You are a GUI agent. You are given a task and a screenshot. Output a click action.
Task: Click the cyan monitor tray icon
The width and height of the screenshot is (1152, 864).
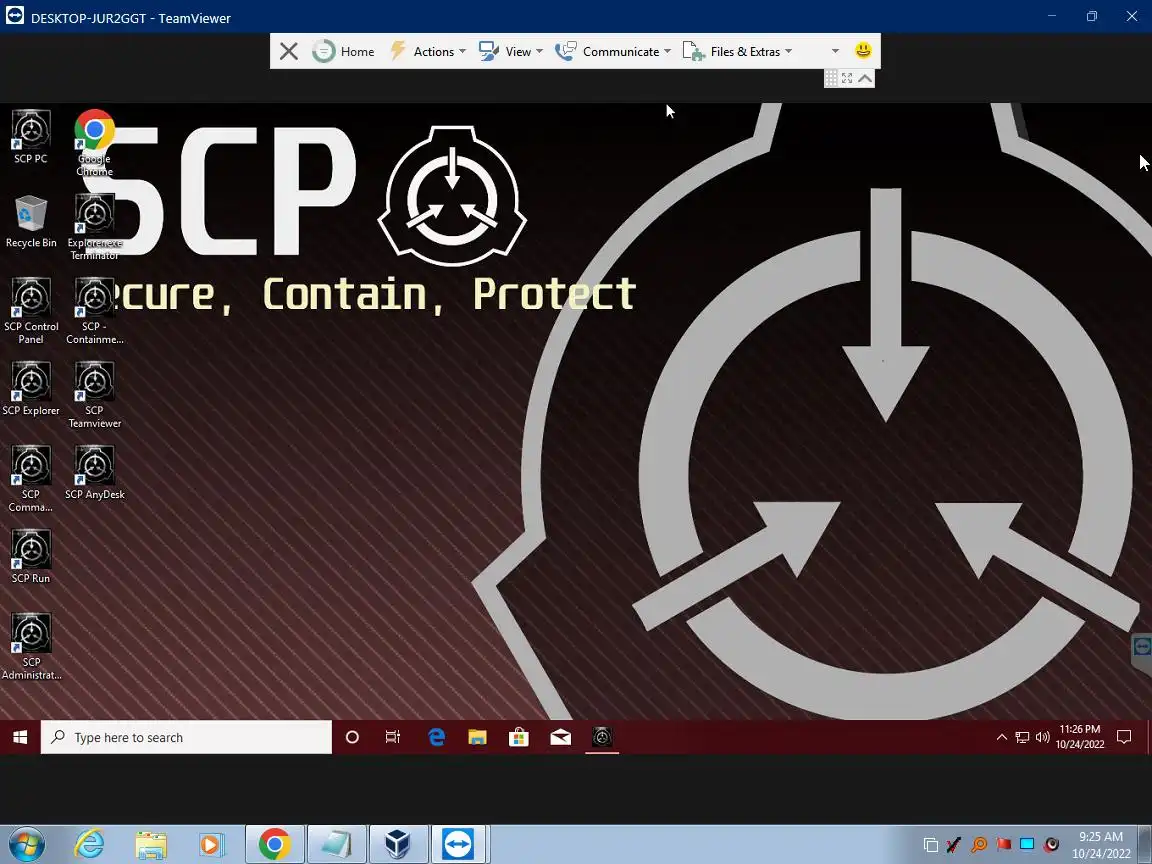pyautogui.click(x=1027, y=843)
